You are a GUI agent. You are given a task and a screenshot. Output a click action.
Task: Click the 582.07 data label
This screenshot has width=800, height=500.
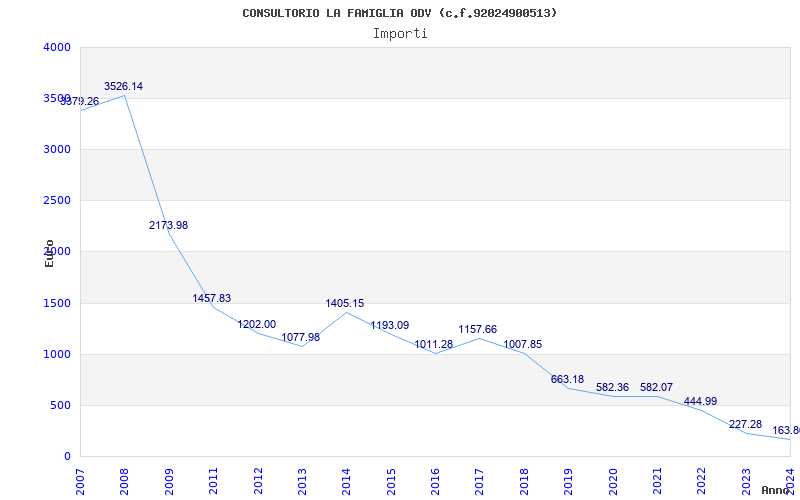click(657, 388)
